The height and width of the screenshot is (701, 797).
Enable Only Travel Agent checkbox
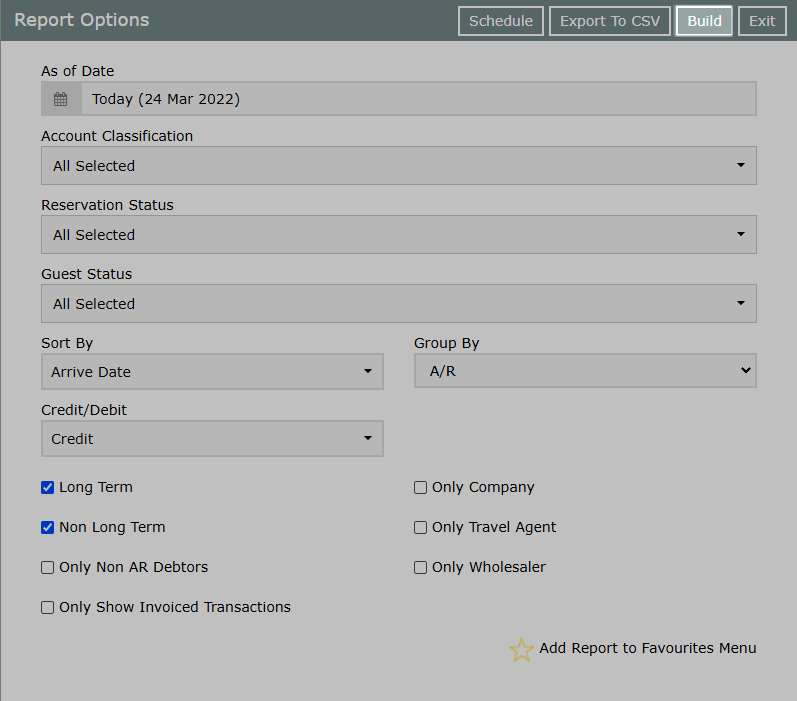[x=420, y=528]
